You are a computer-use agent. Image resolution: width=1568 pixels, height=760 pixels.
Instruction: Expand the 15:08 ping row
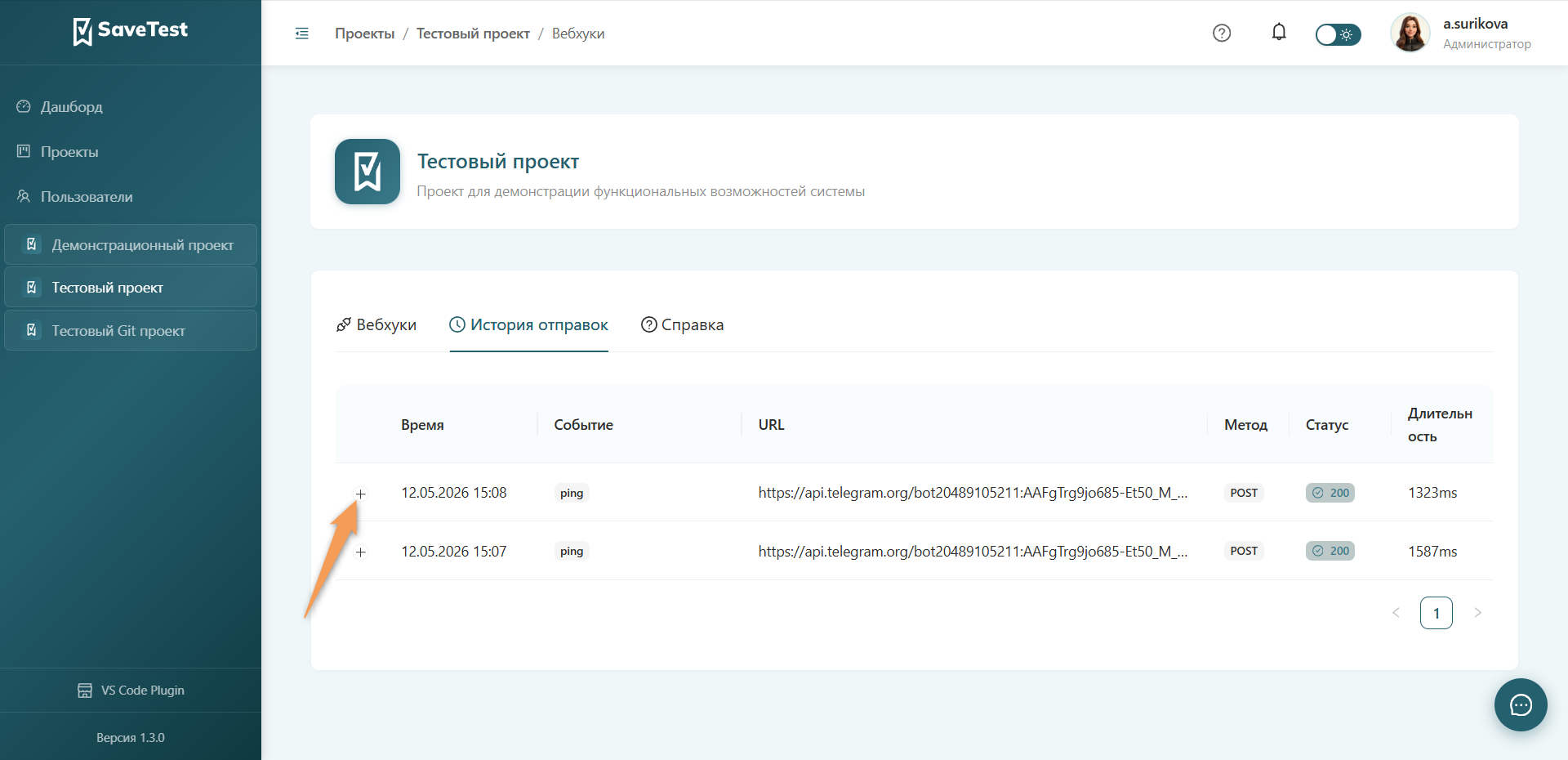point(360,494)
